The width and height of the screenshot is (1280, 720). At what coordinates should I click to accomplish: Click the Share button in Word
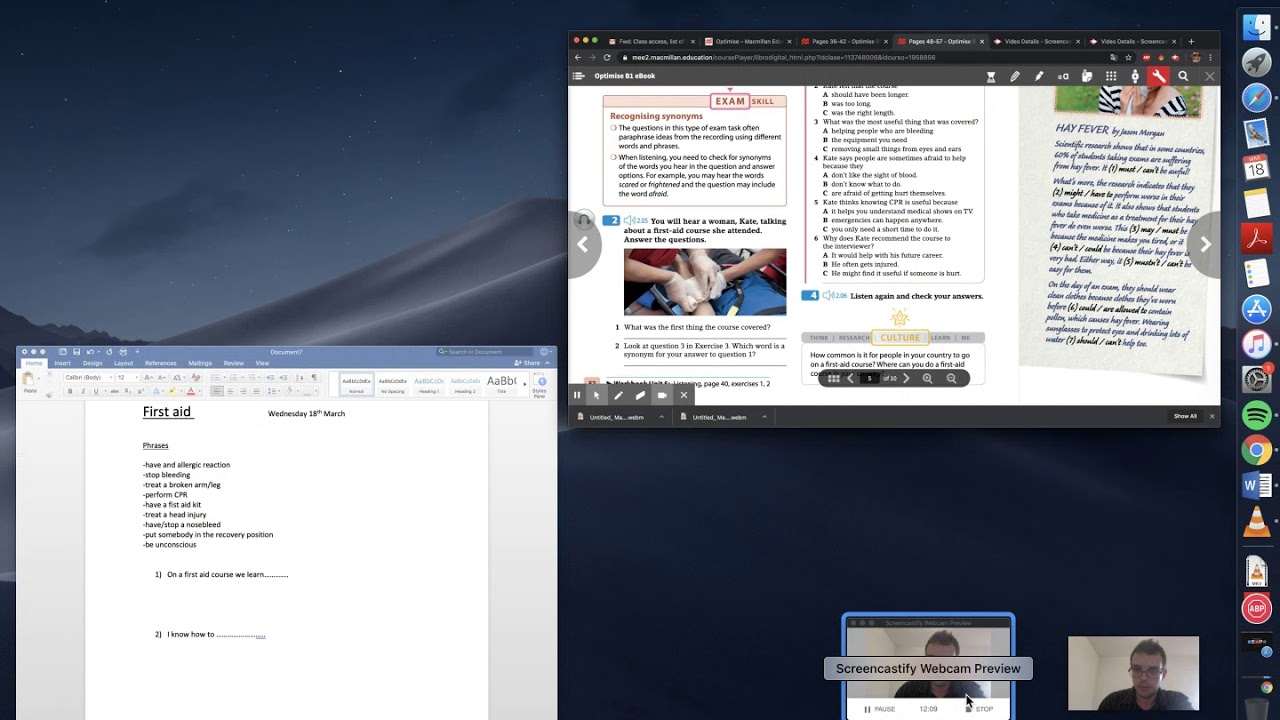pos(525,363)
